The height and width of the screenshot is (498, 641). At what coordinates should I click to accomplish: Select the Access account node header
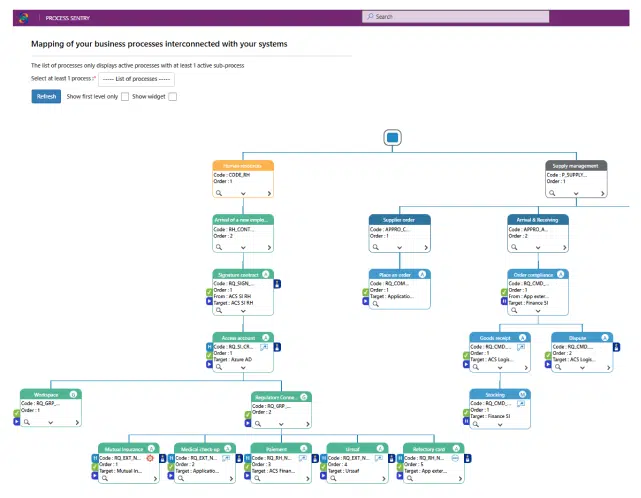[243, 339]
